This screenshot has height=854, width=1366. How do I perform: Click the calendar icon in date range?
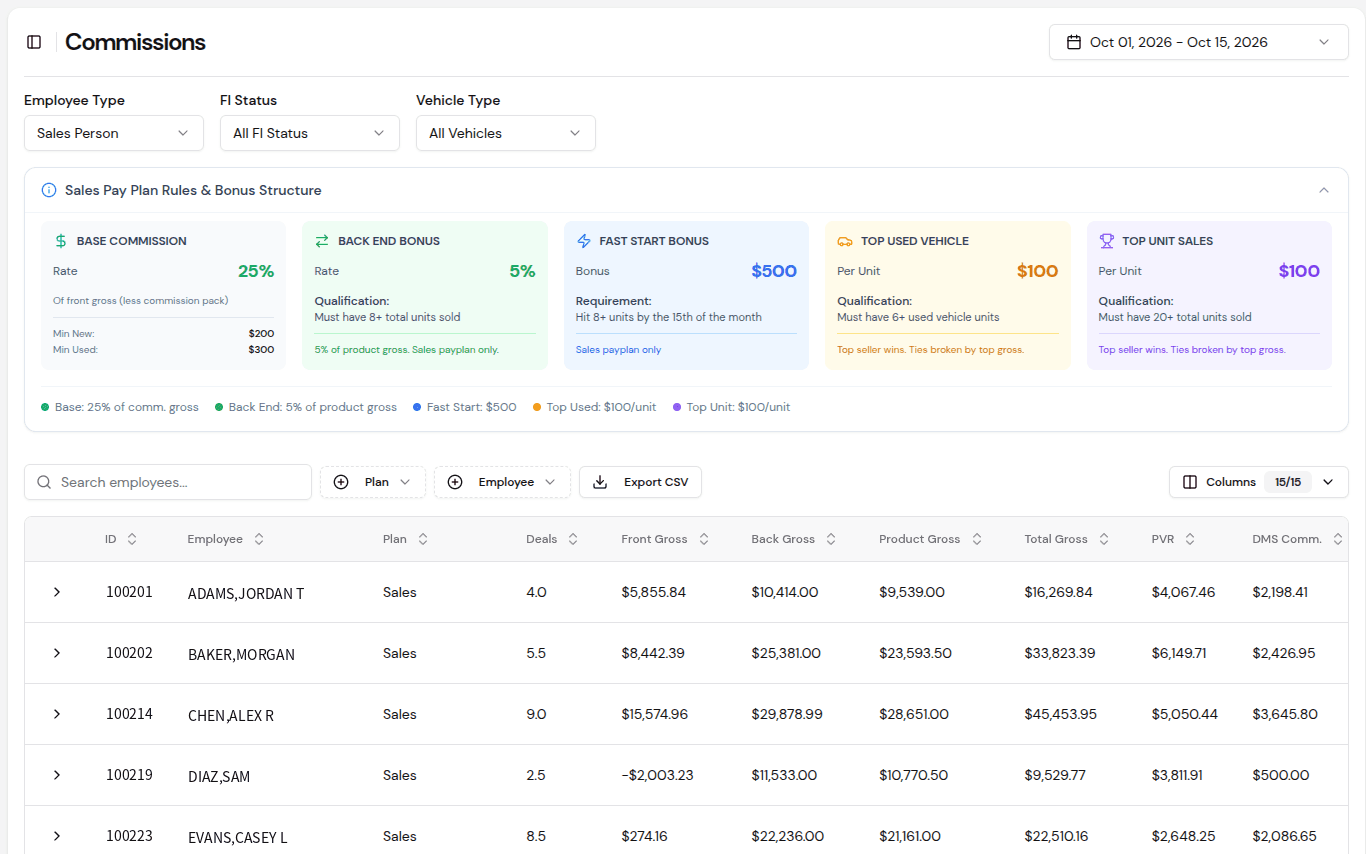pyautogui.click(x=1074, y=42)
